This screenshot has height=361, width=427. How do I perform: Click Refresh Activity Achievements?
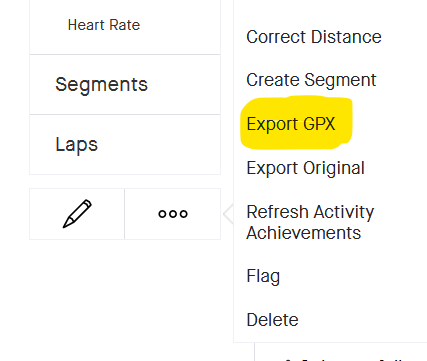310,222
